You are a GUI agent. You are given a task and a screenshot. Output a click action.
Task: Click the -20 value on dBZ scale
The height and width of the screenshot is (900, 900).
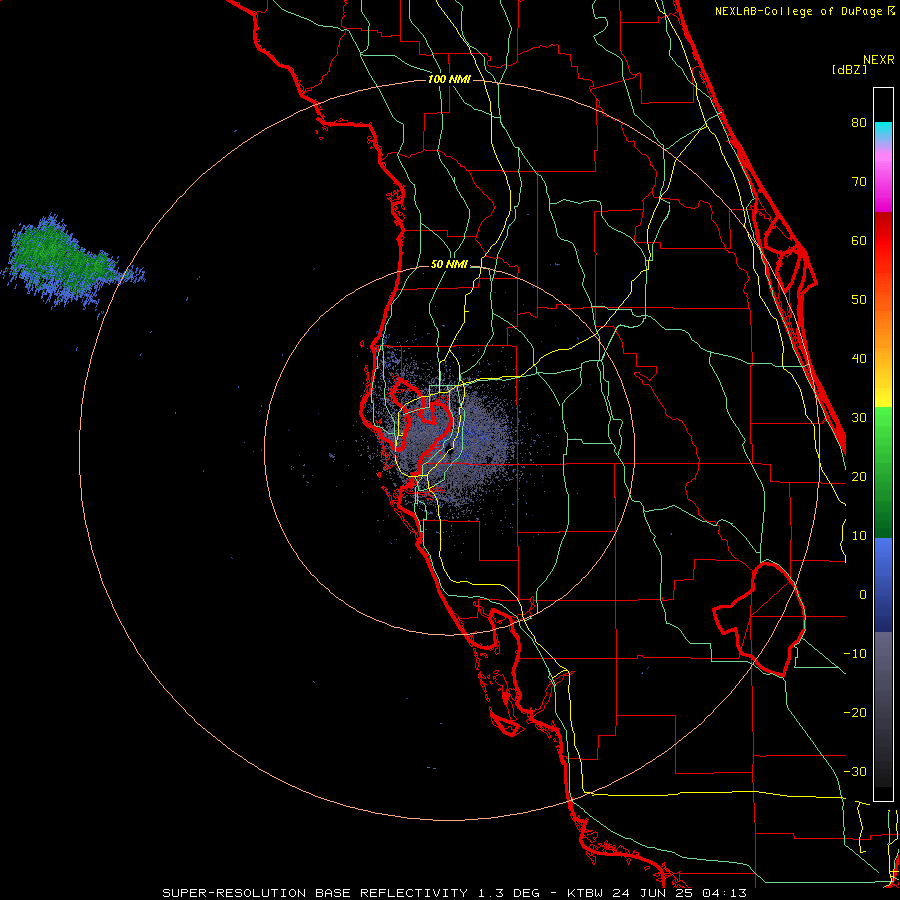click(x=855, y=712)
